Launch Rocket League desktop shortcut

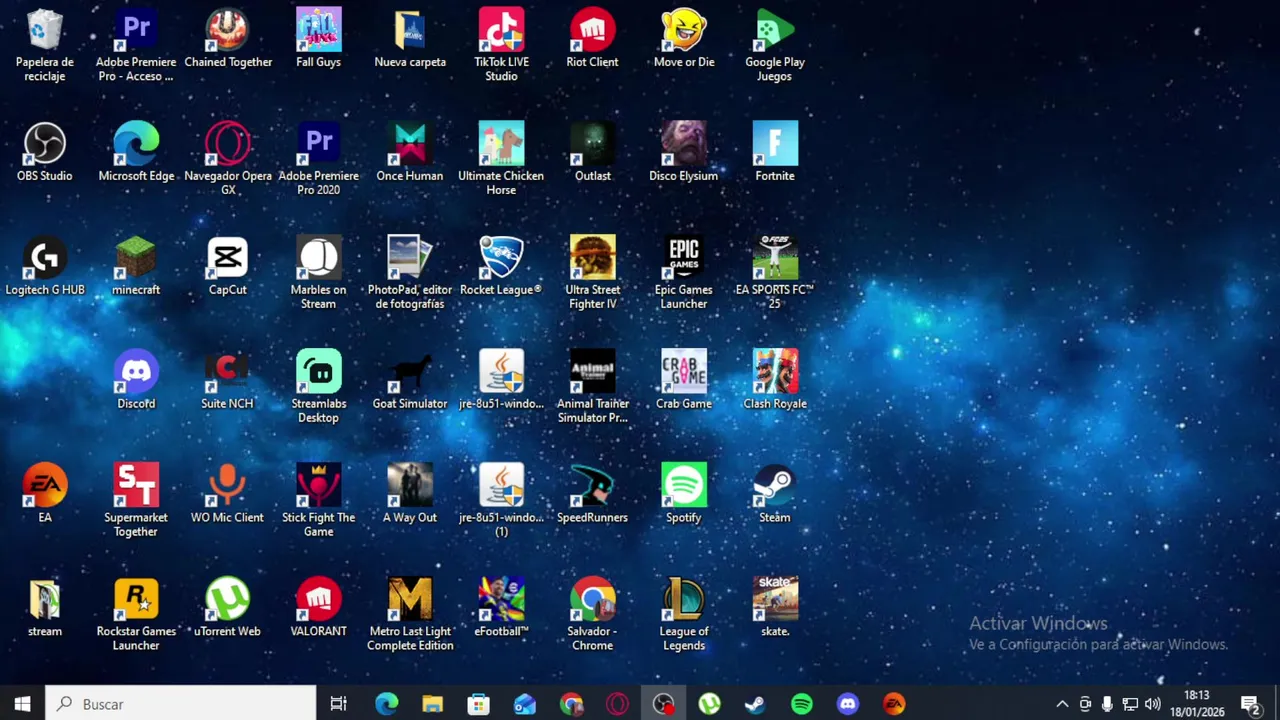[501, 266]
